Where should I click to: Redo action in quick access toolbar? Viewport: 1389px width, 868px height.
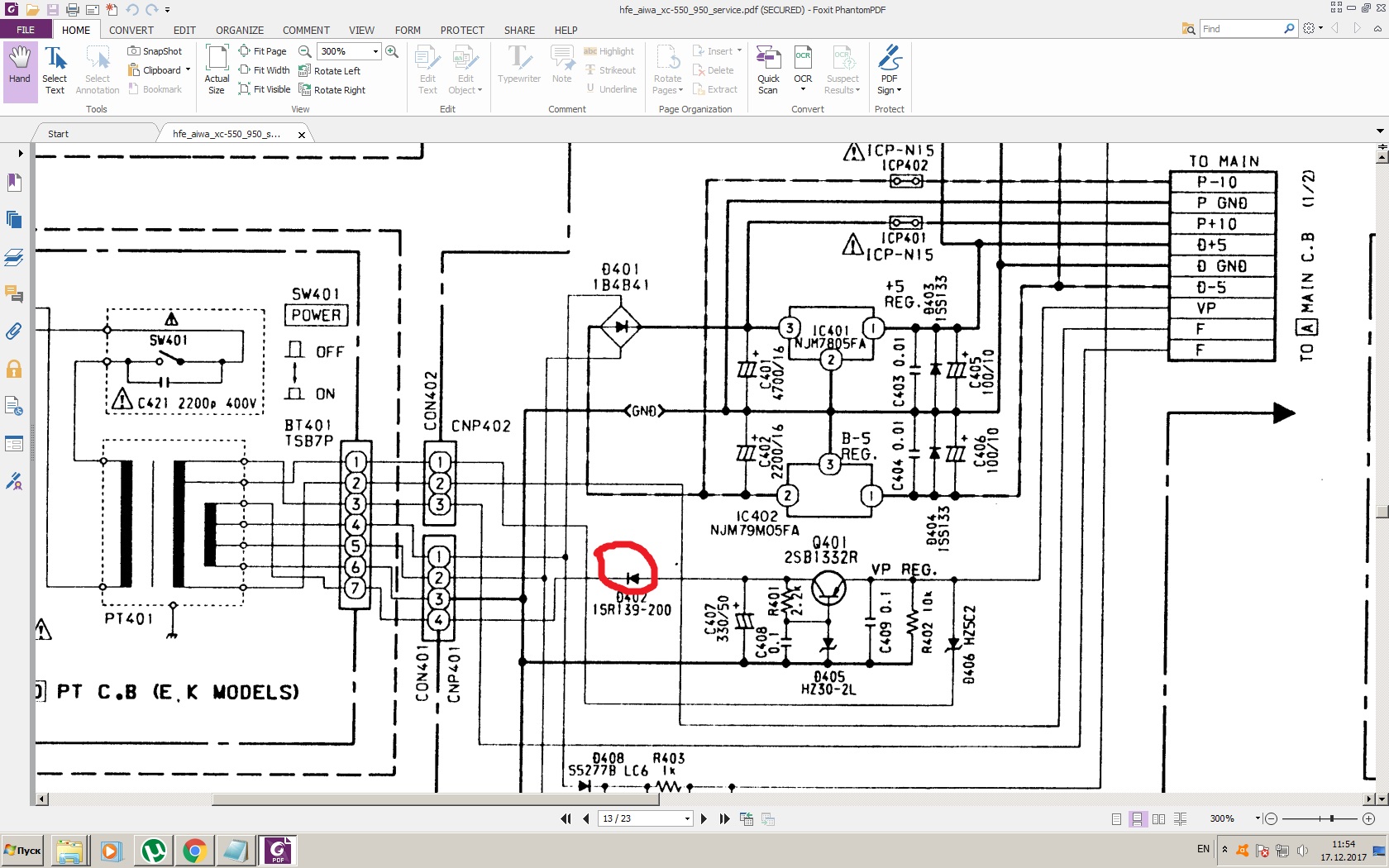tap(151, 10)
